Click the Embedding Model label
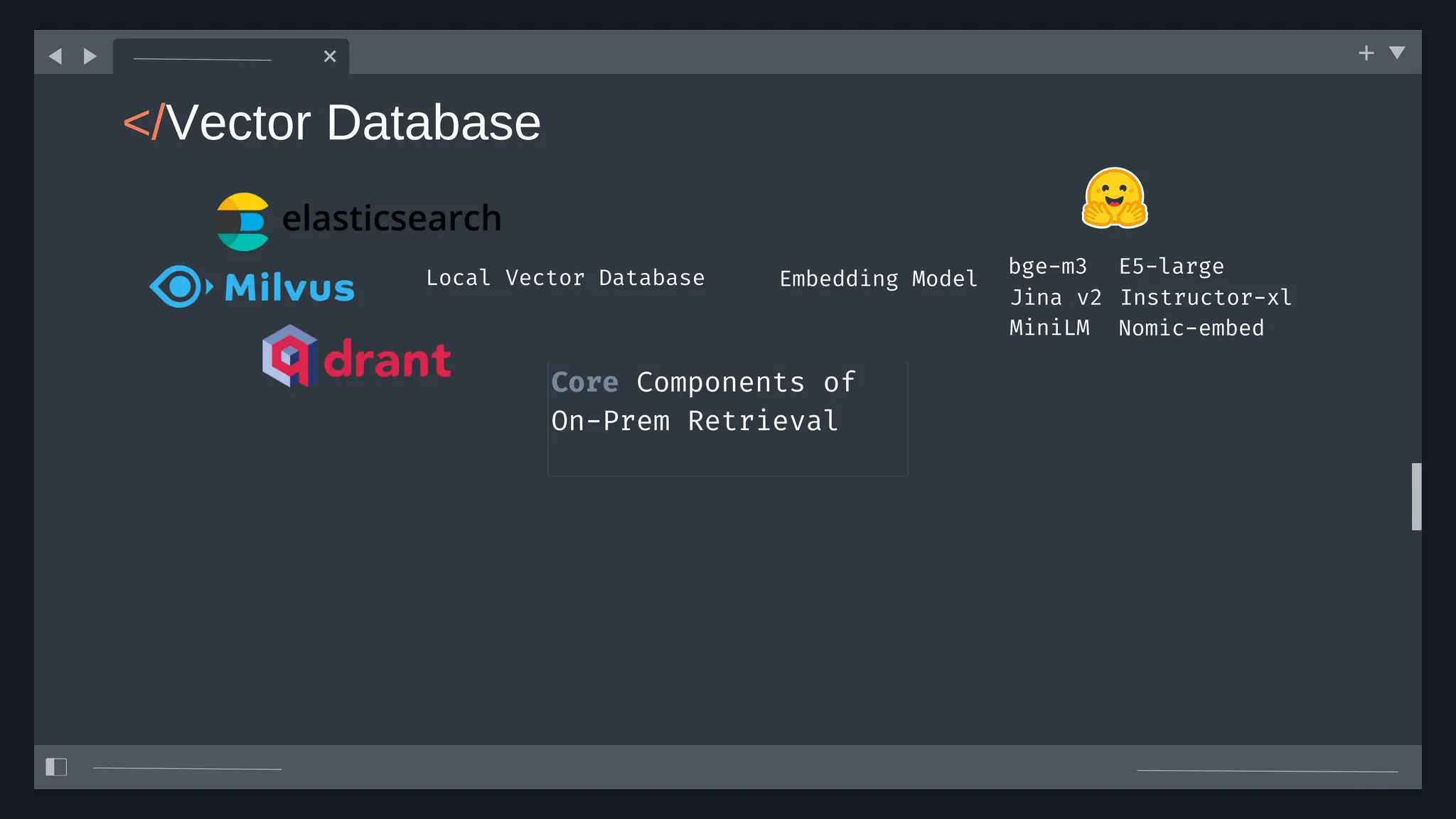The height and width of the screenshot is (819, 1456). pyautogui.click(x=878, y=279)
